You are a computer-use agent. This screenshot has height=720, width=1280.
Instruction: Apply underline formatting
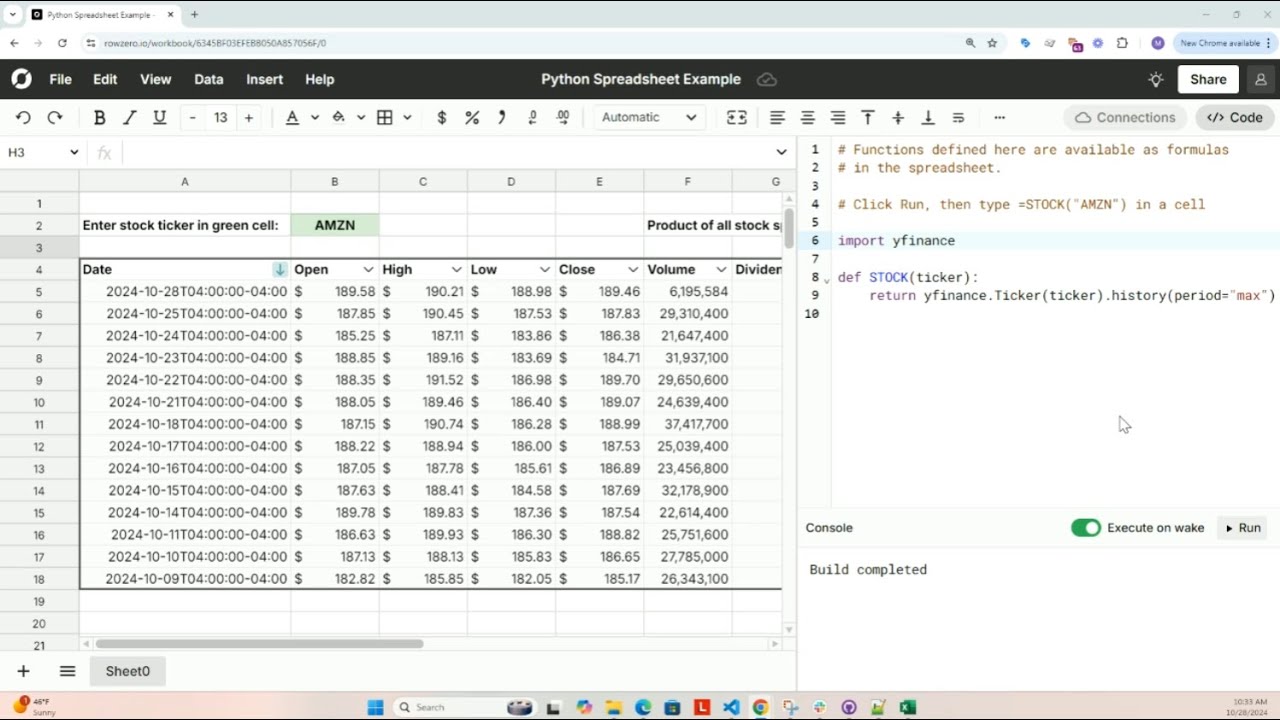(x=159, y=118)
